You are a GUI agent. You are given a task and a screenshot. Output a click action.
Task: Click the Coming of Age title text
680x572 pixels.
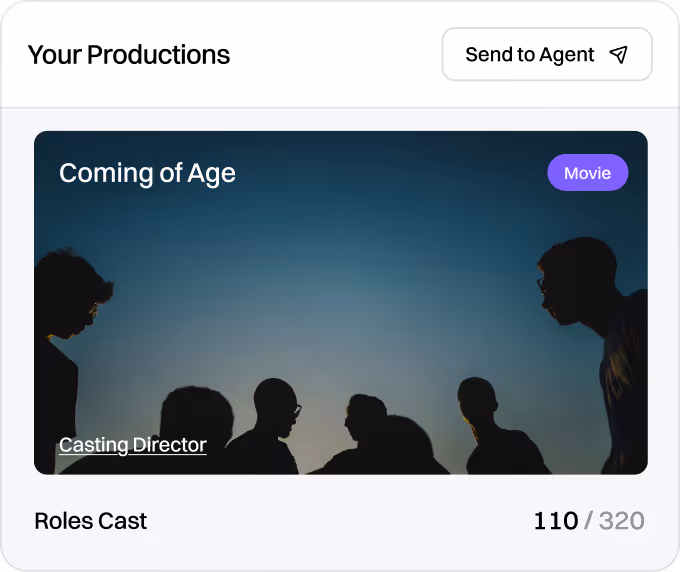(147, 173)
